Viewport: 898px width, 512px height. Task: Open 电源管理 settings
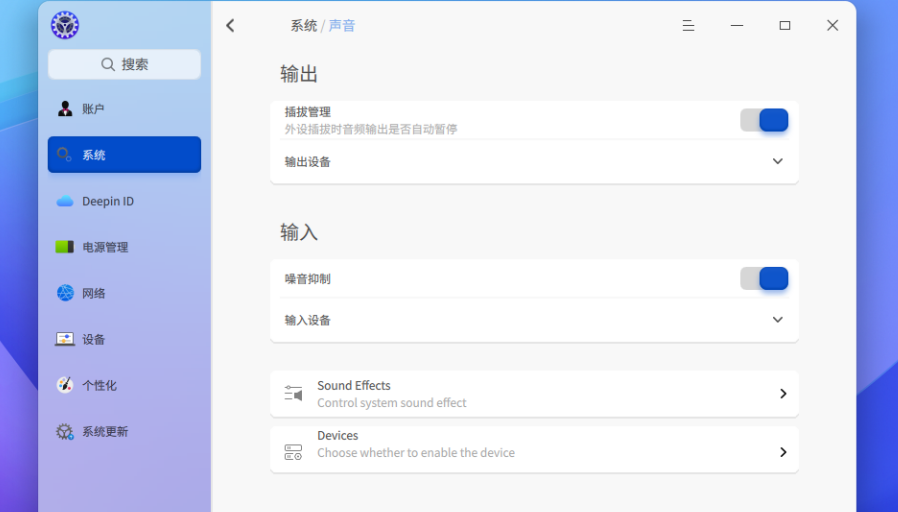pos(124,247)
